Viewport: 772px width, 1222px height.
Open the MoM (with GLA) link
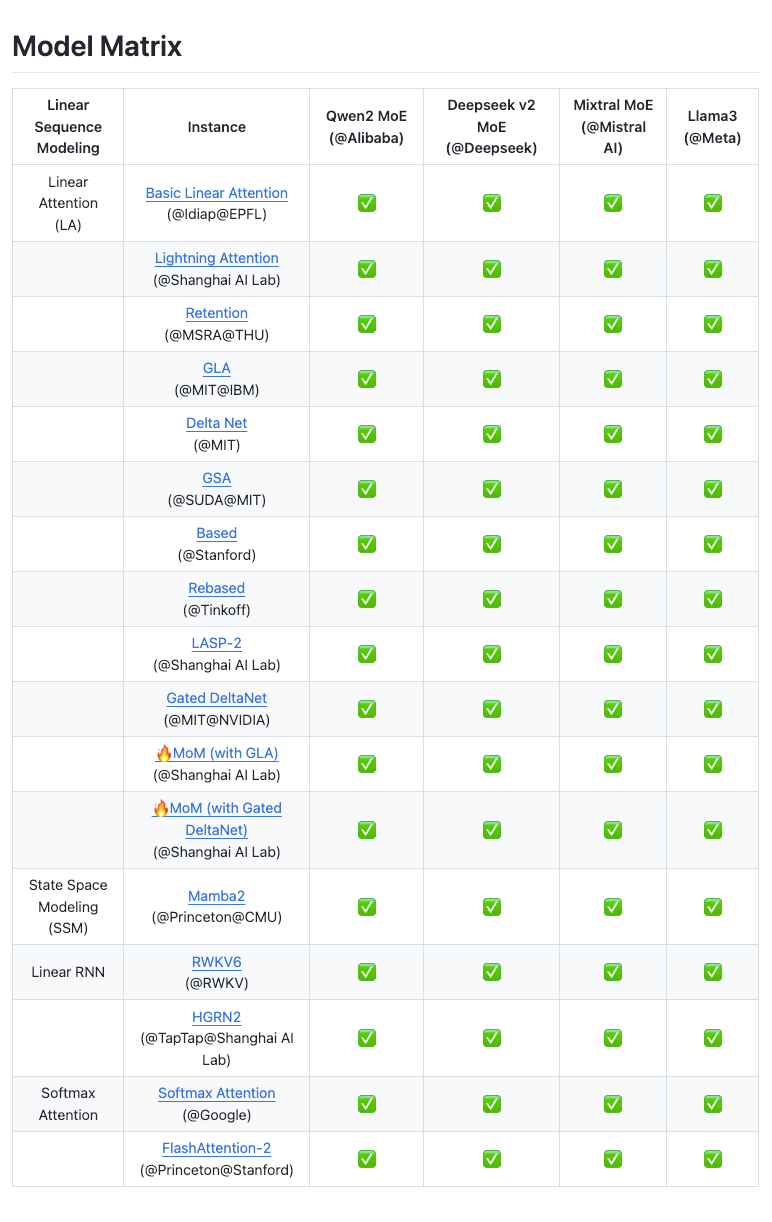[216, 753]
